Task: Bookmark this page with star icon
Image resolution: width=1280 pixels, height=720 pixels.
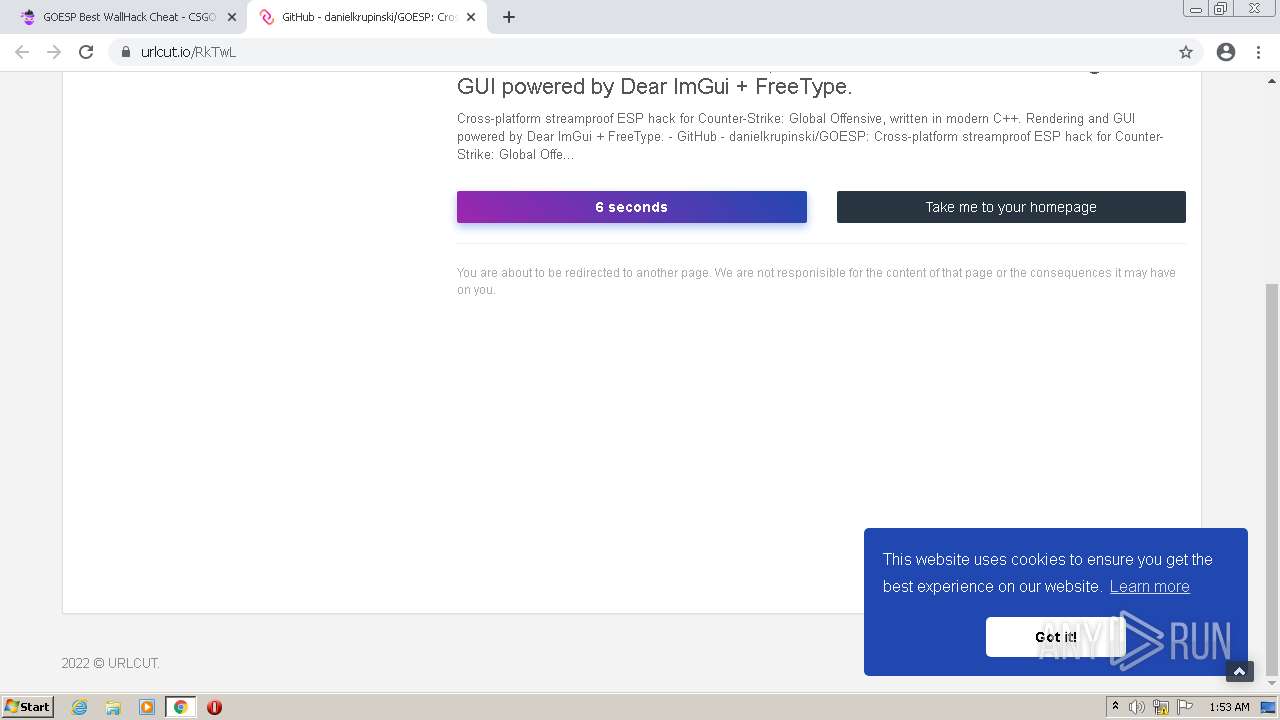Action: 1186,52
